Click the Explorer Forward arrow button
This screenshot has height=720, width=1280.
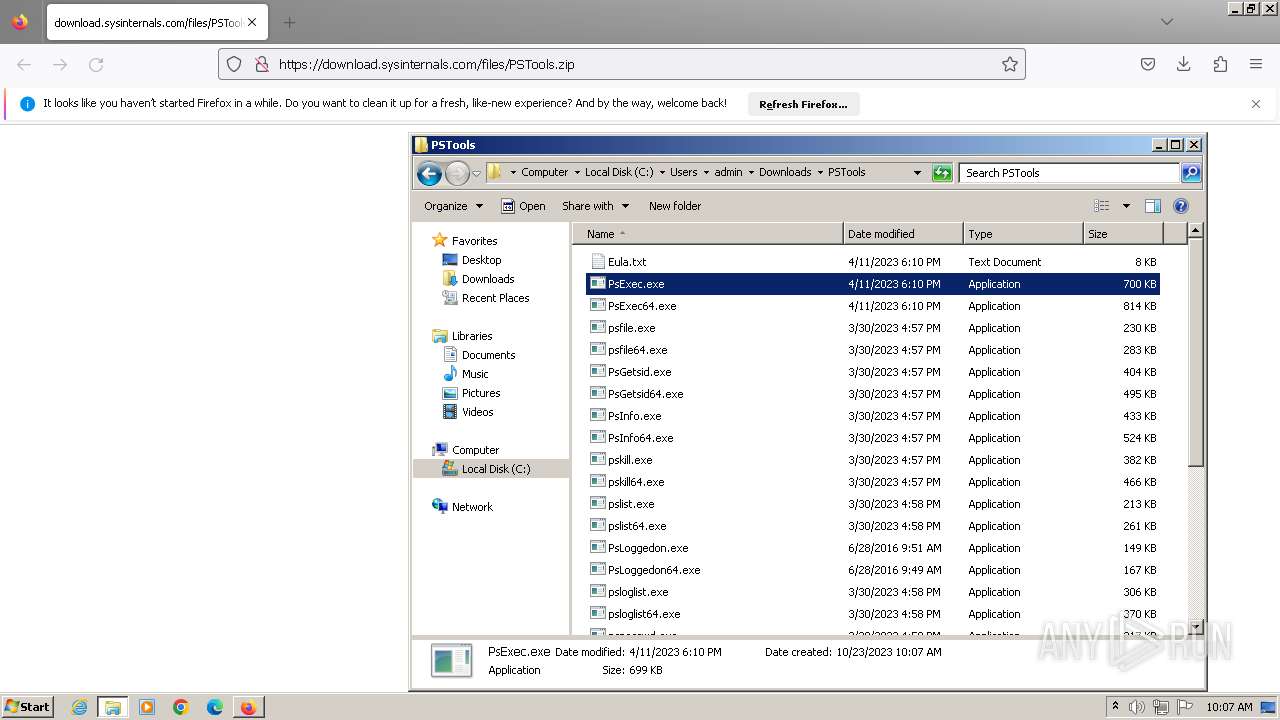457,173
